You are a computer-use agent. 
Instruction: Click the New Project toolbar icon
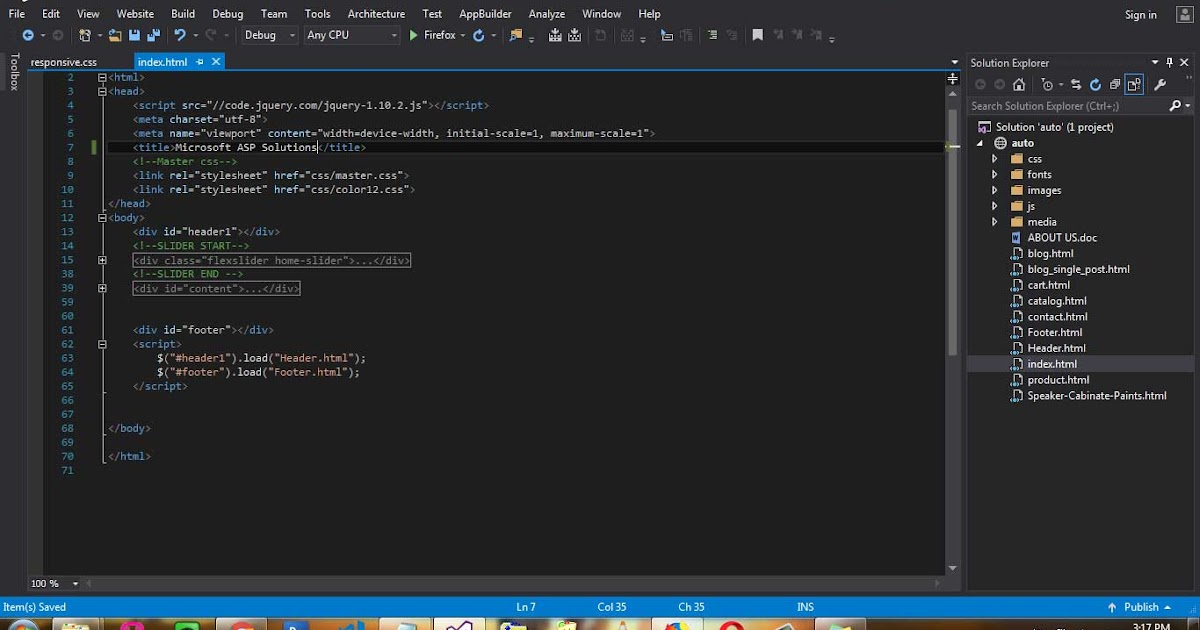(x=85, y=35)
